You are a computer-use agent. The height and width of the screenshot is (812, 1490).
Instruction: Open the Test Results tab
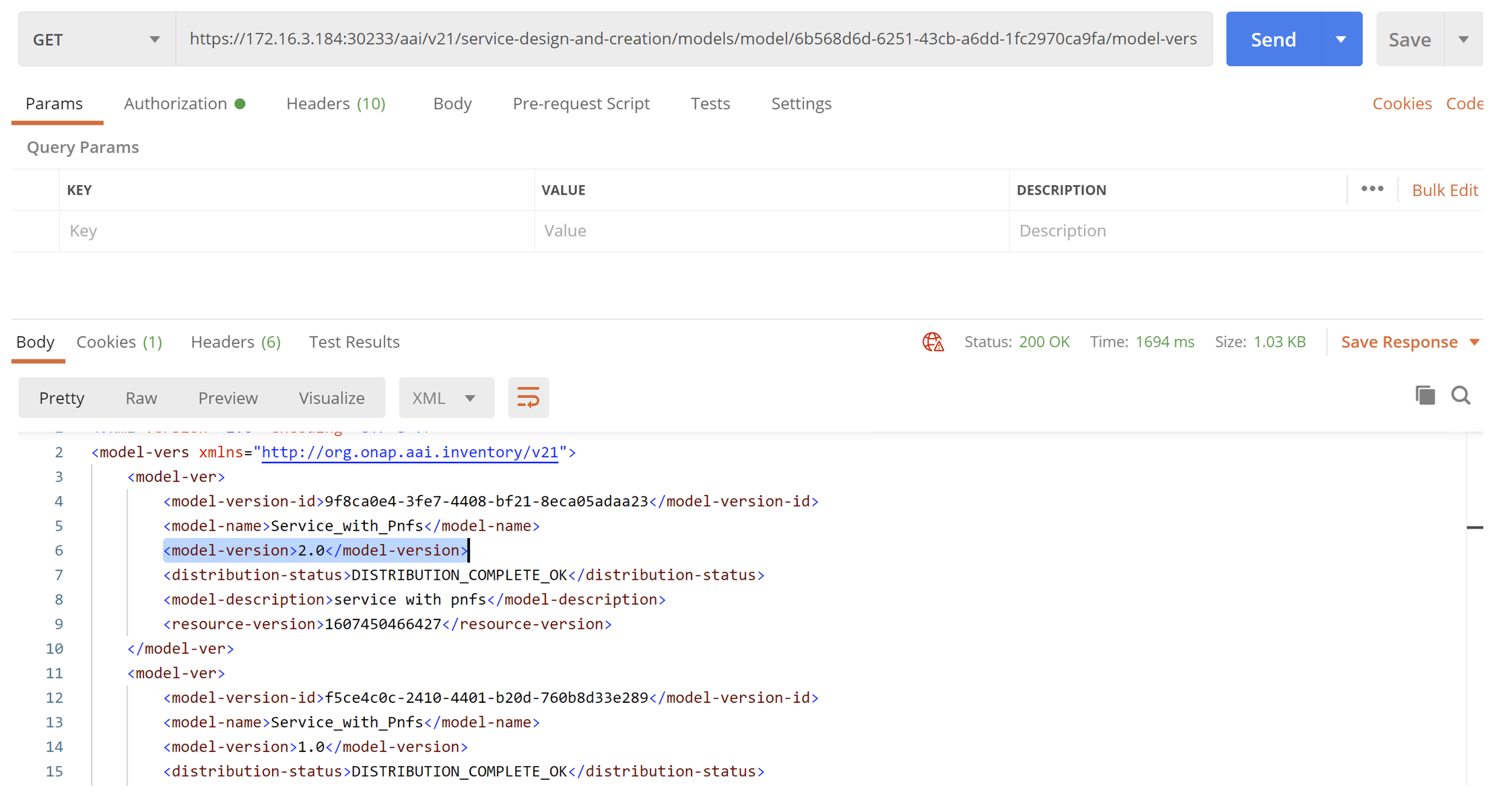(354, 342)
